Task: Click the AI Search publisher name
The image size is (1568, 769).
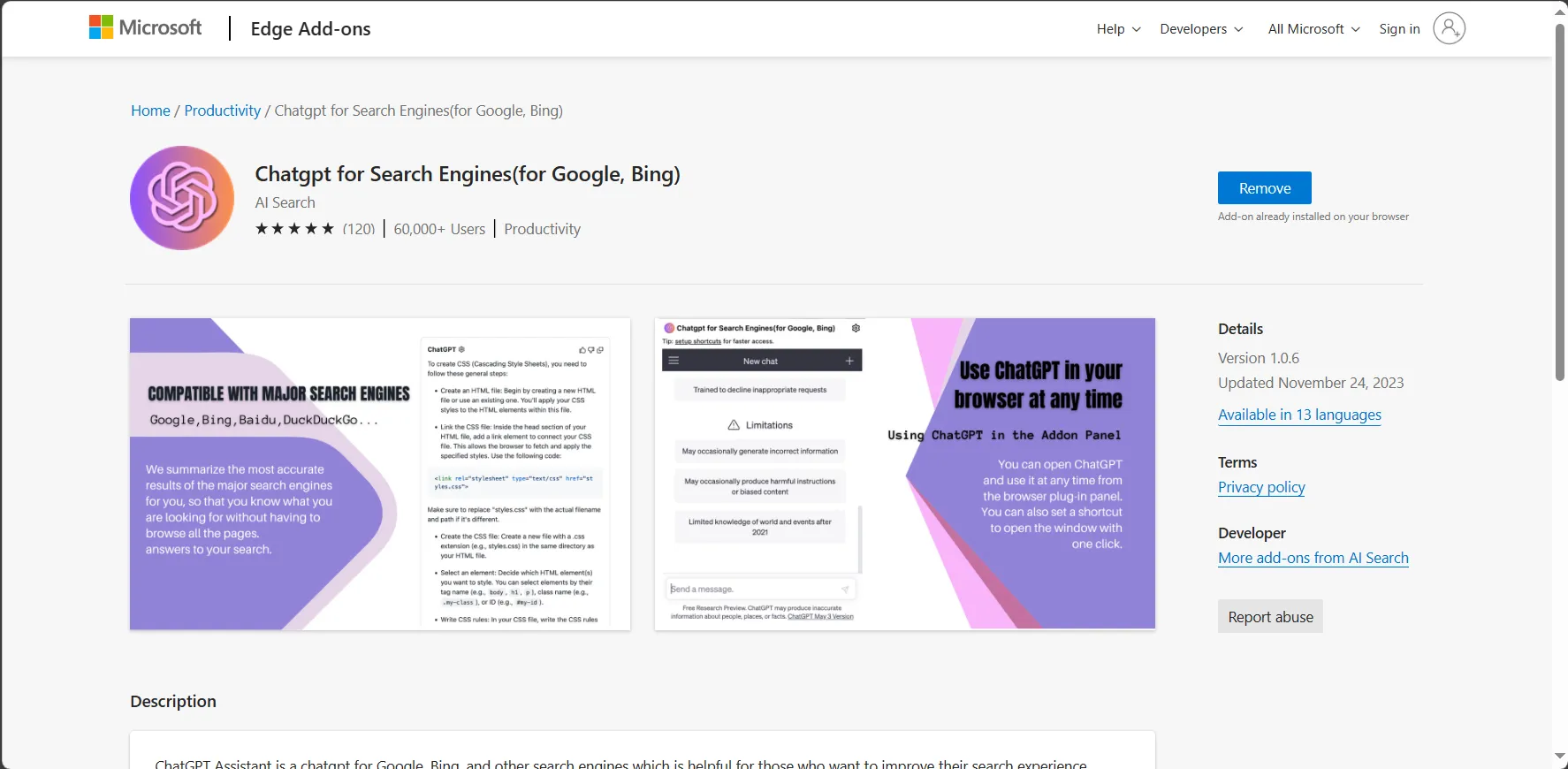Action: coord(285,202)
